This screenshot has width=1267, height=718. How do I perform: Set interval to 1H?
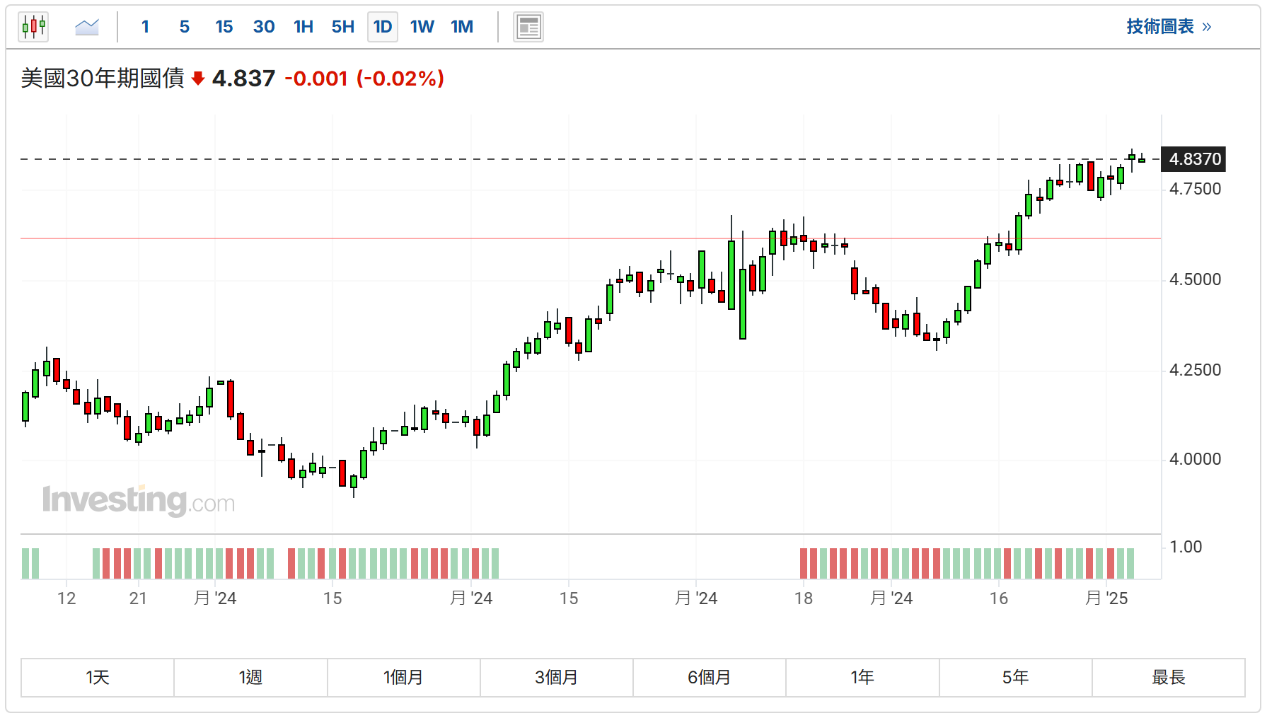pyautogui.click(x=303, y=27)
